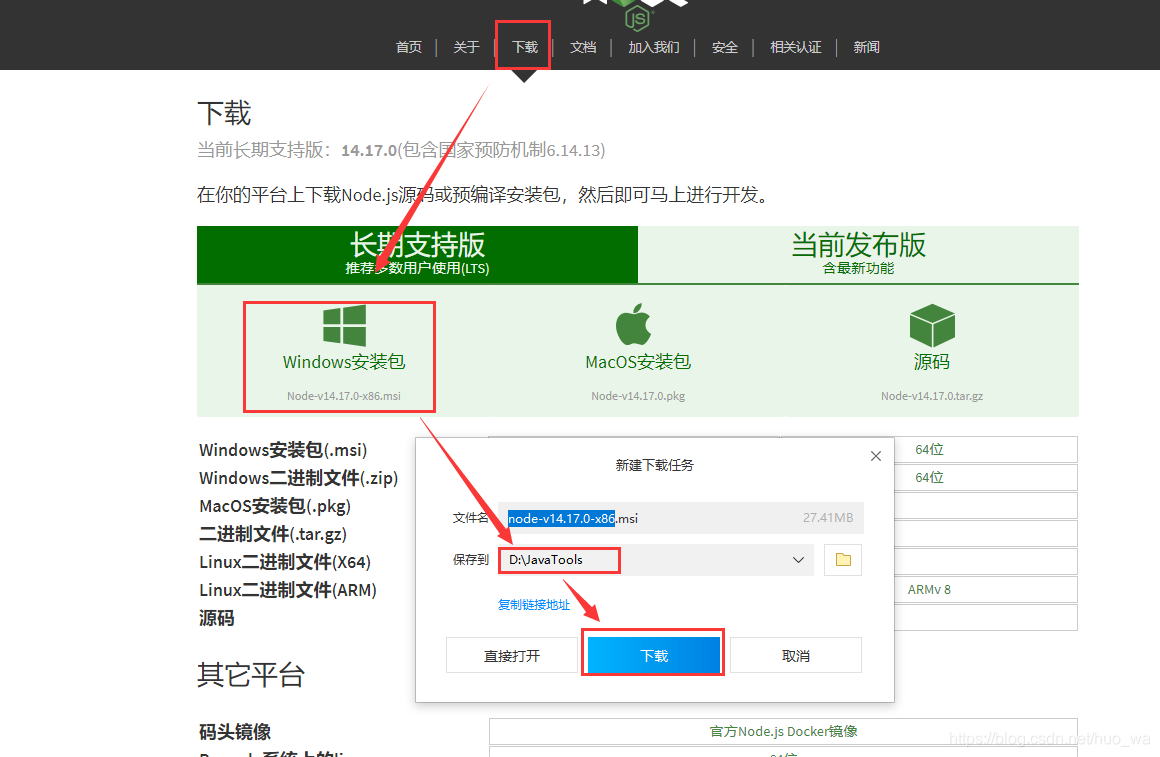The height and width of the screenshot is (757, 1160).
Task: Click the Linux二进制文件(ARM) row label
Action: [288, 590]
